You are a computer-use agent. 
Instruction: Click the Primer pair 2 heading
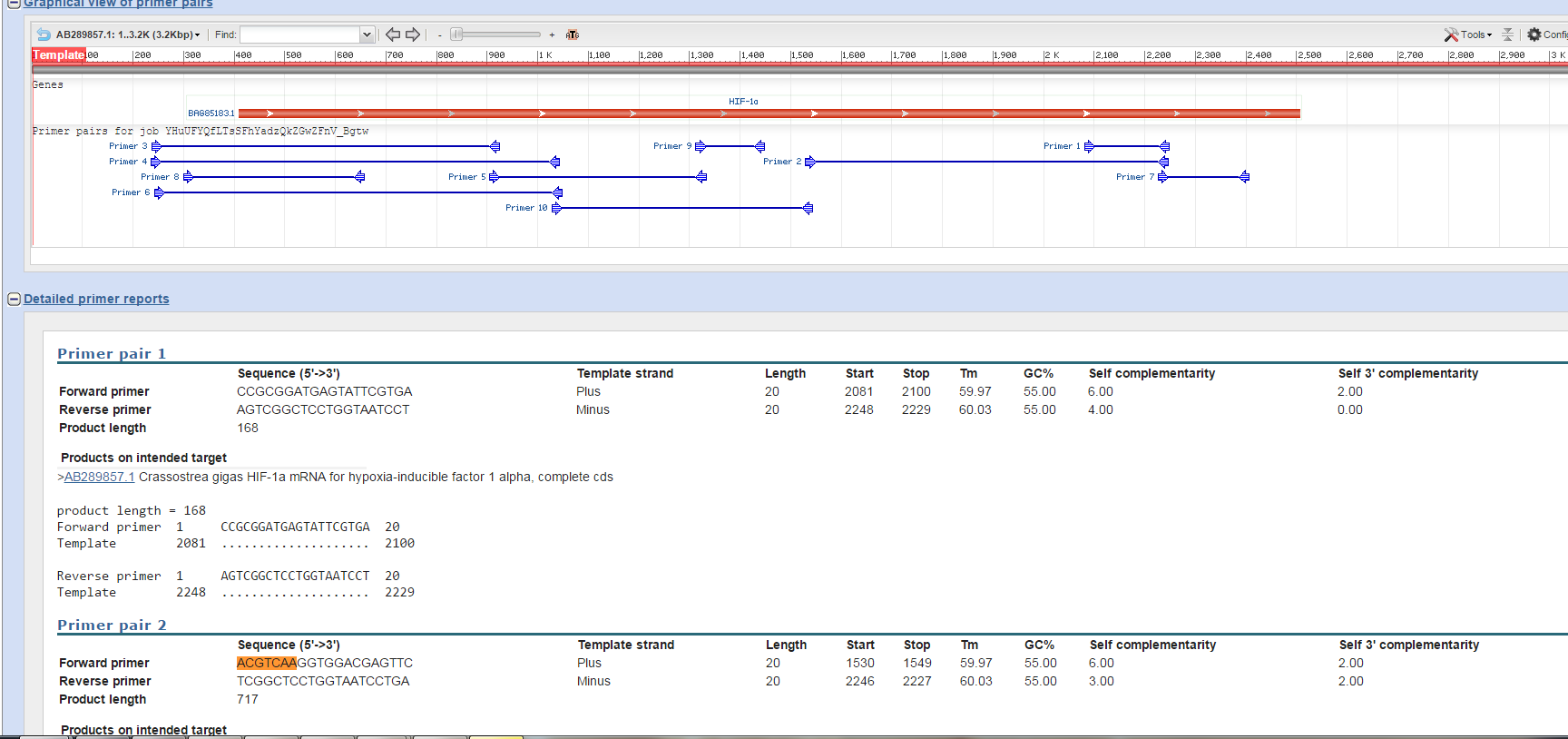[x=112, y=626]
